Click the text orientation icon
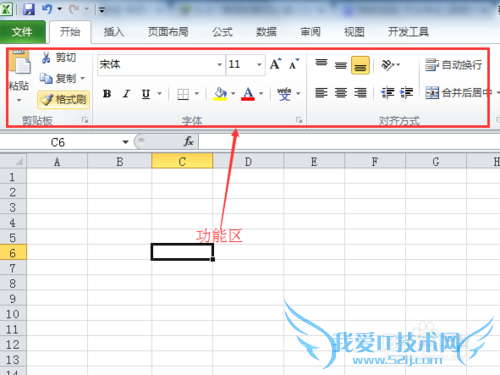The height and width of the screenshot is (375, 500). (x=388, y=65)
